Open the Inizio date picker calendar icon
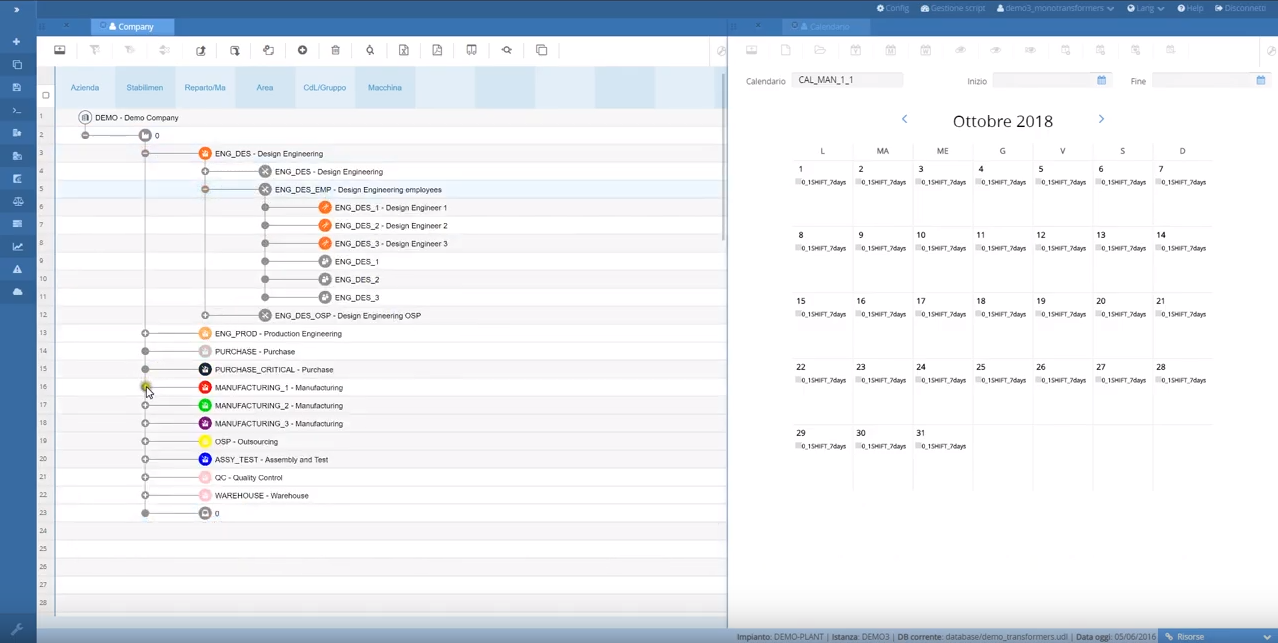The image size is (1278, 643). click(1102, 80)
